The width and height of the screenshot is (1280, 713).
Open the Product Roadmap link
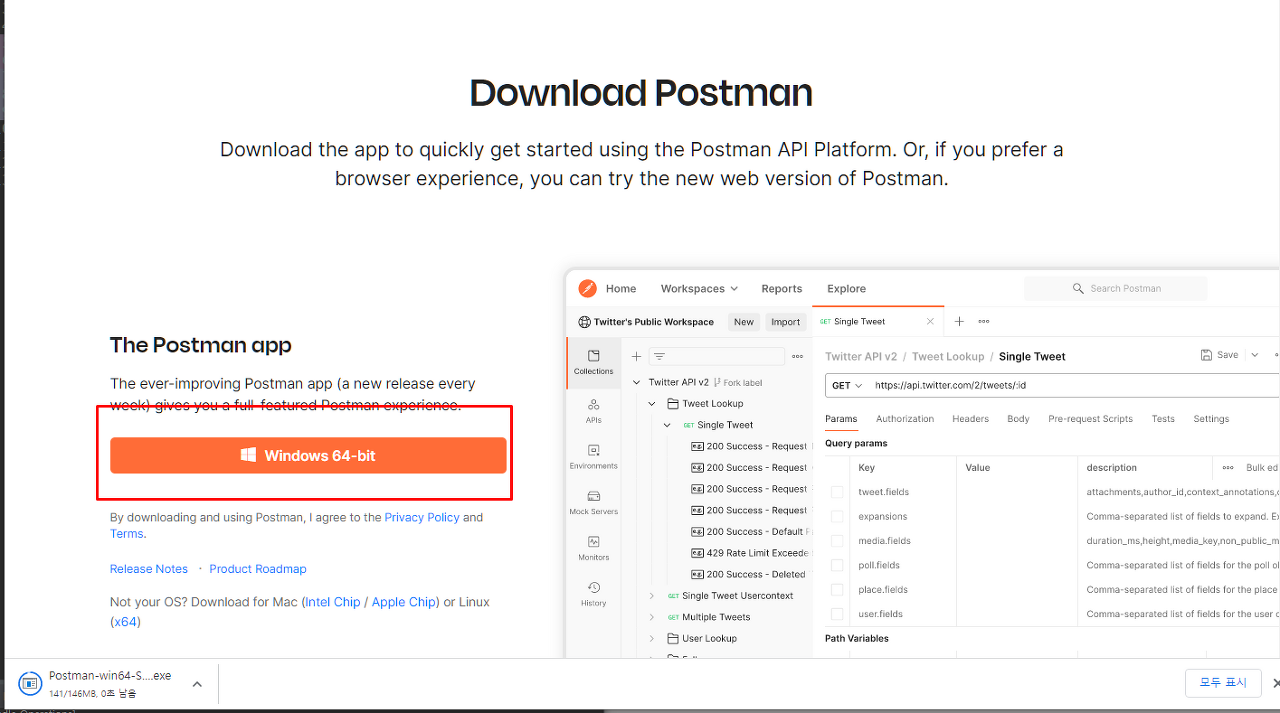click(258, 569)
